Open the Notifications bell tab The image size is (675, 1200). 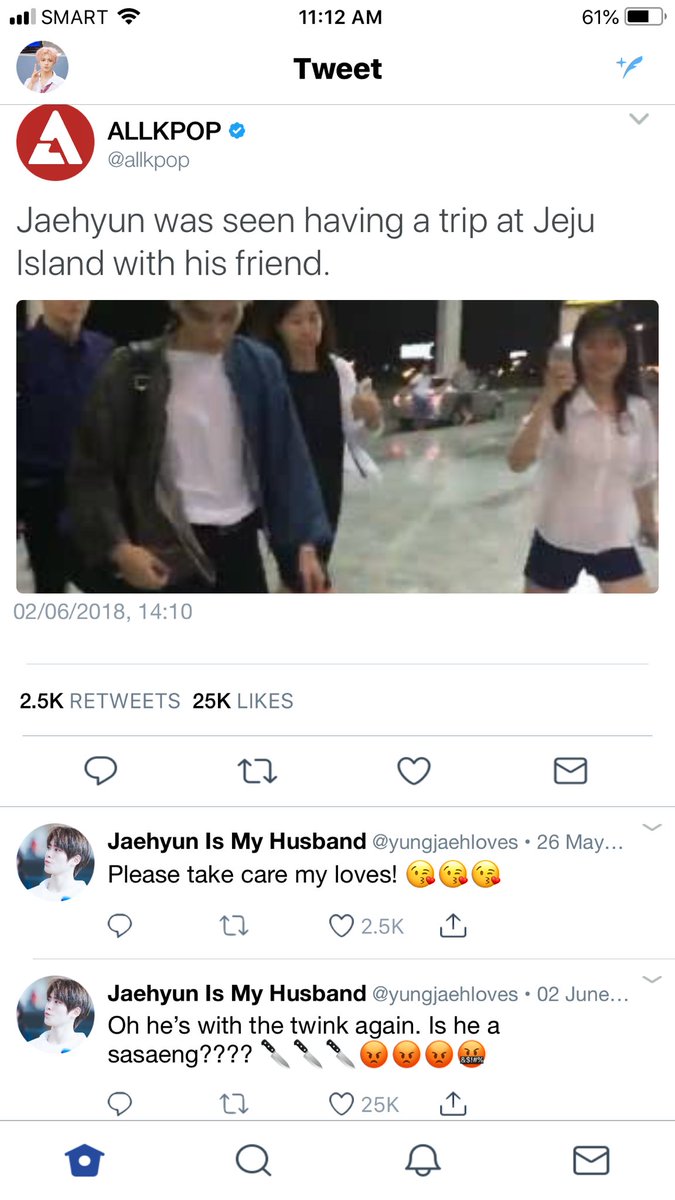[422, 1159]
